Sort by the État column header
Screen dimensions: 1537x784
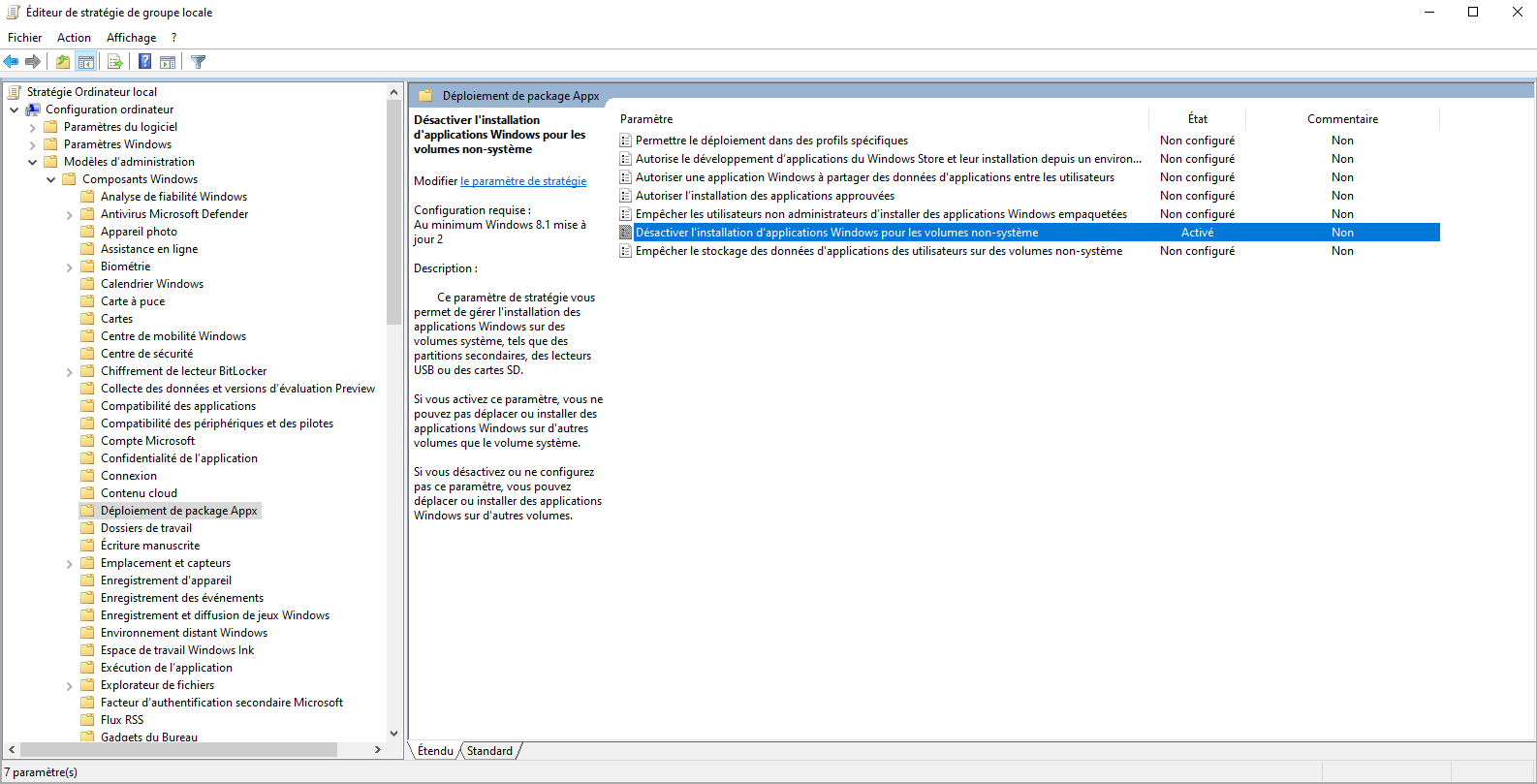pyautogui.click(x=1198, y=119)
